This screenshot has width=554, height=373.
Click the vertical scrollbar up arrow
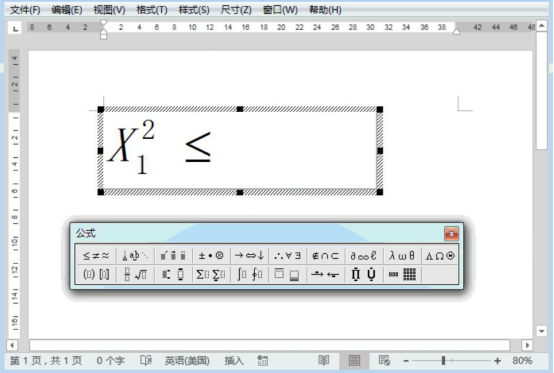pyautogui.click(x=541, y=26)
